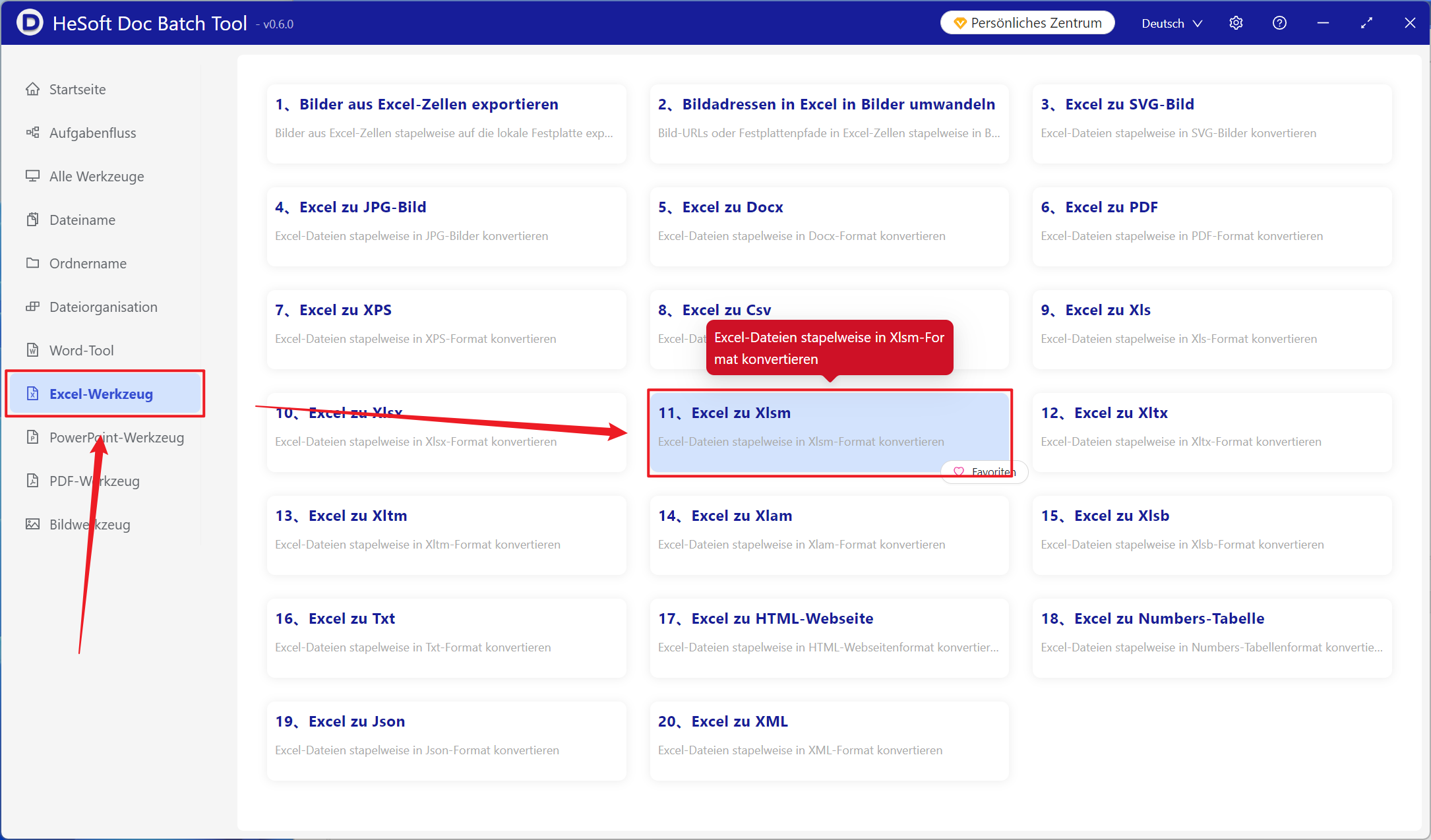Viewport: 1431px width, 840px height.
Task: Go to Startseite
Action: 106,89
